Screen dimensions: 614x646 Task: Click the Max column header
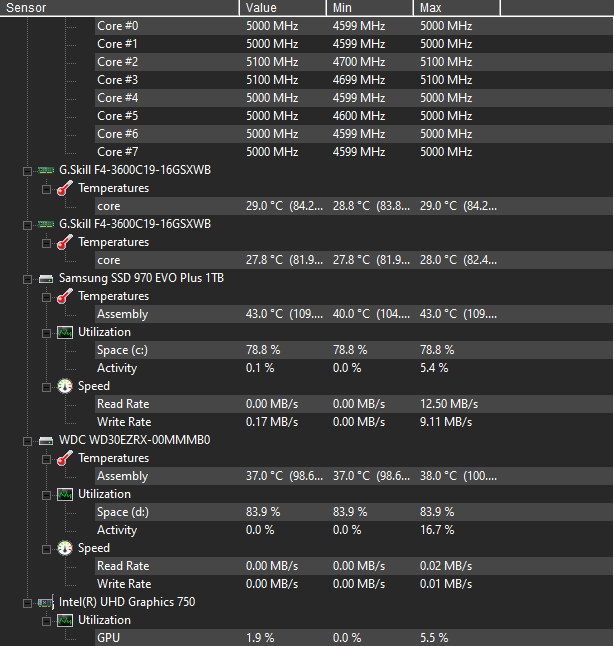(456, 7)
